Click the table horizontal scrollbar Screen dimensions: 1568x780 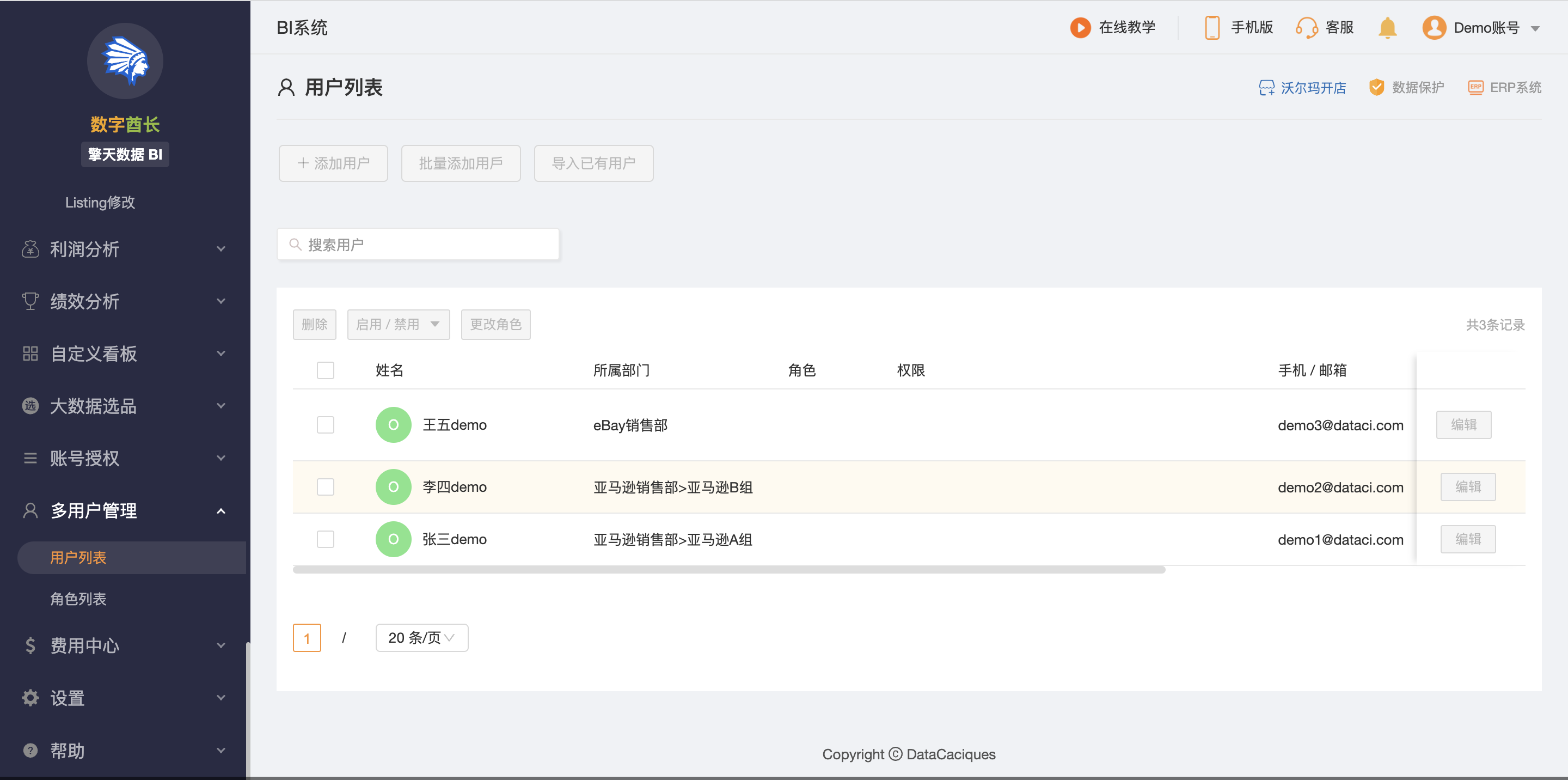728,569
